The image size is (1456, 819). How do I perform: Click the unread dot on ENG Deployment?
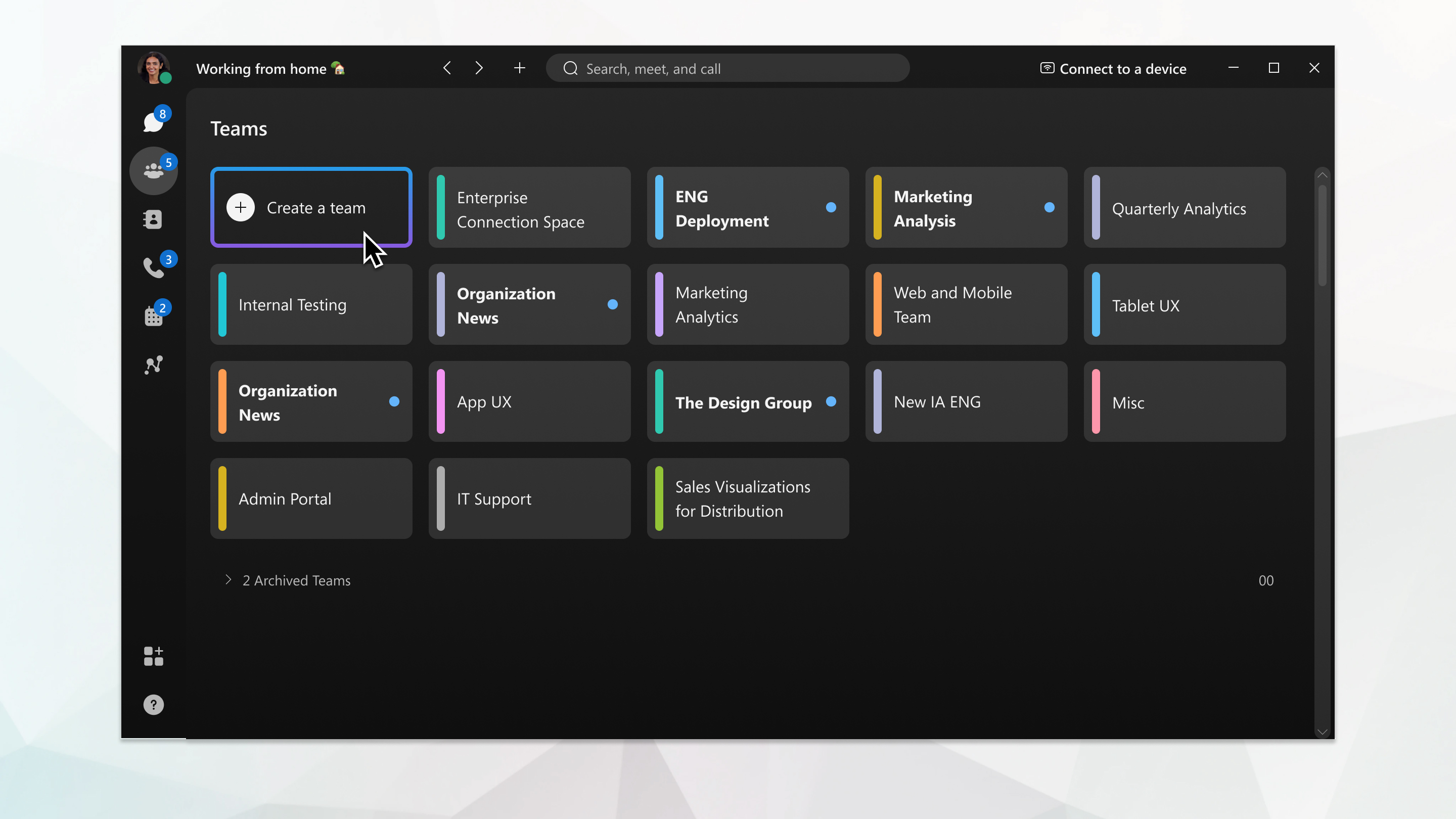pos(831,207)
